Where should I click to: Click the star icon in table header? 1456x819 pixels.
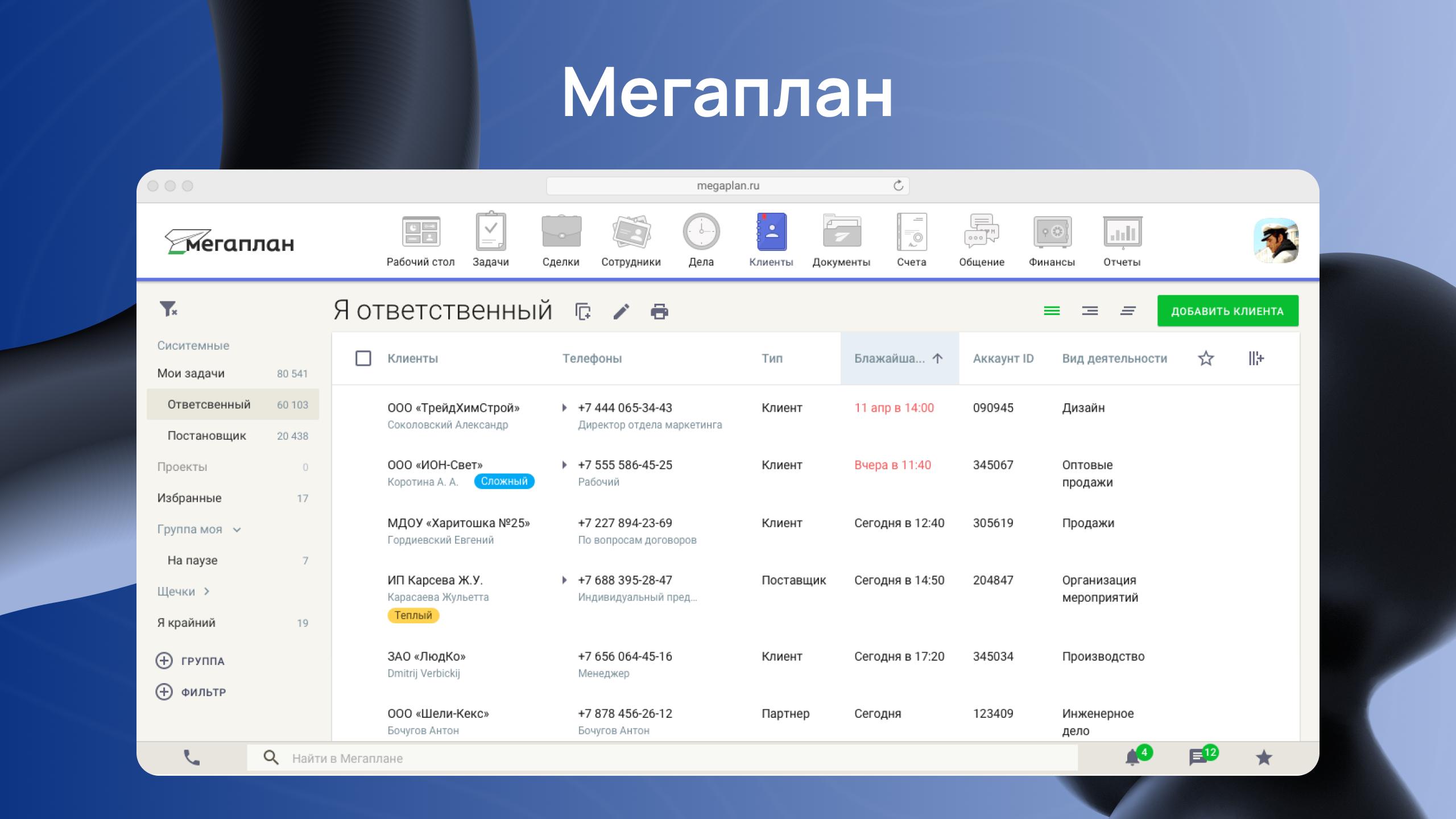(1206, 358)
